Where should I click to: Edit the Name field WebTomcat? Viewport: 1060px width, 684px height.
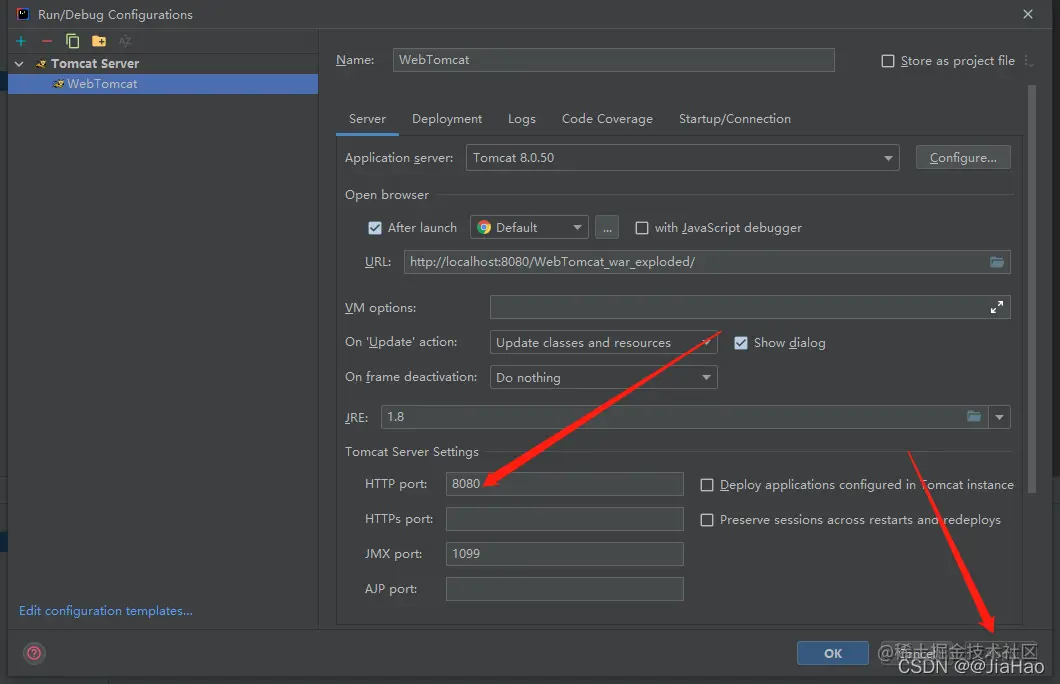click(x=613, y=60)
